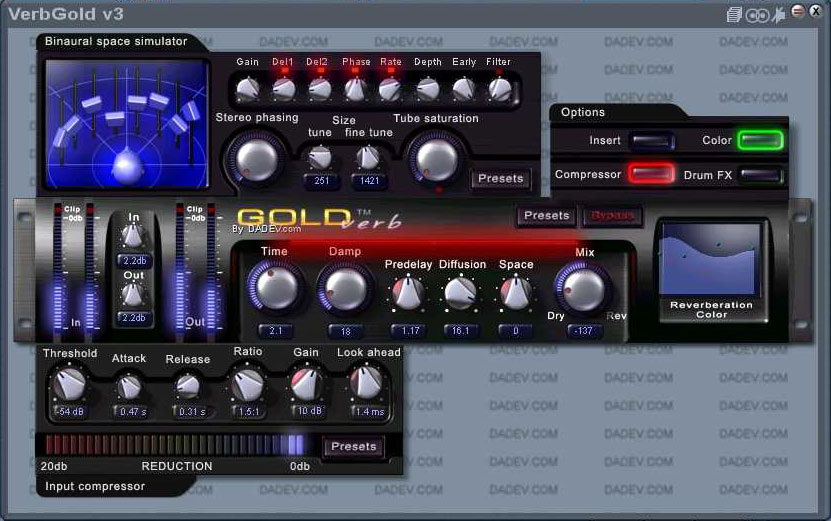The height and width of the screenshot is (521, 831).
Task: Click the linked circles icon in title bar
Action: (x=757, y=15)
